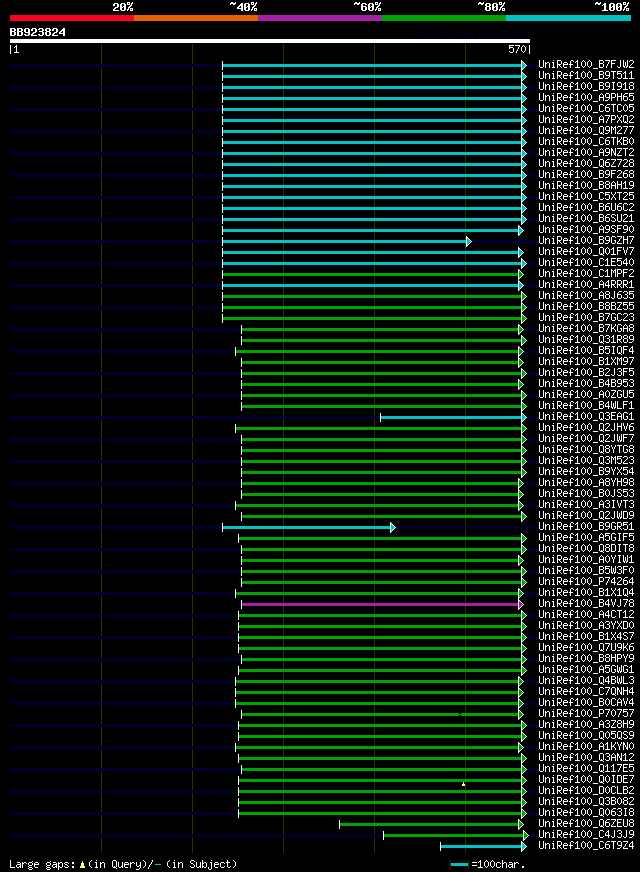The height and width of the screenshot is (872, 640).
Task: Select the UniRef100_P70757 label
Action: [x=586, y=714]
